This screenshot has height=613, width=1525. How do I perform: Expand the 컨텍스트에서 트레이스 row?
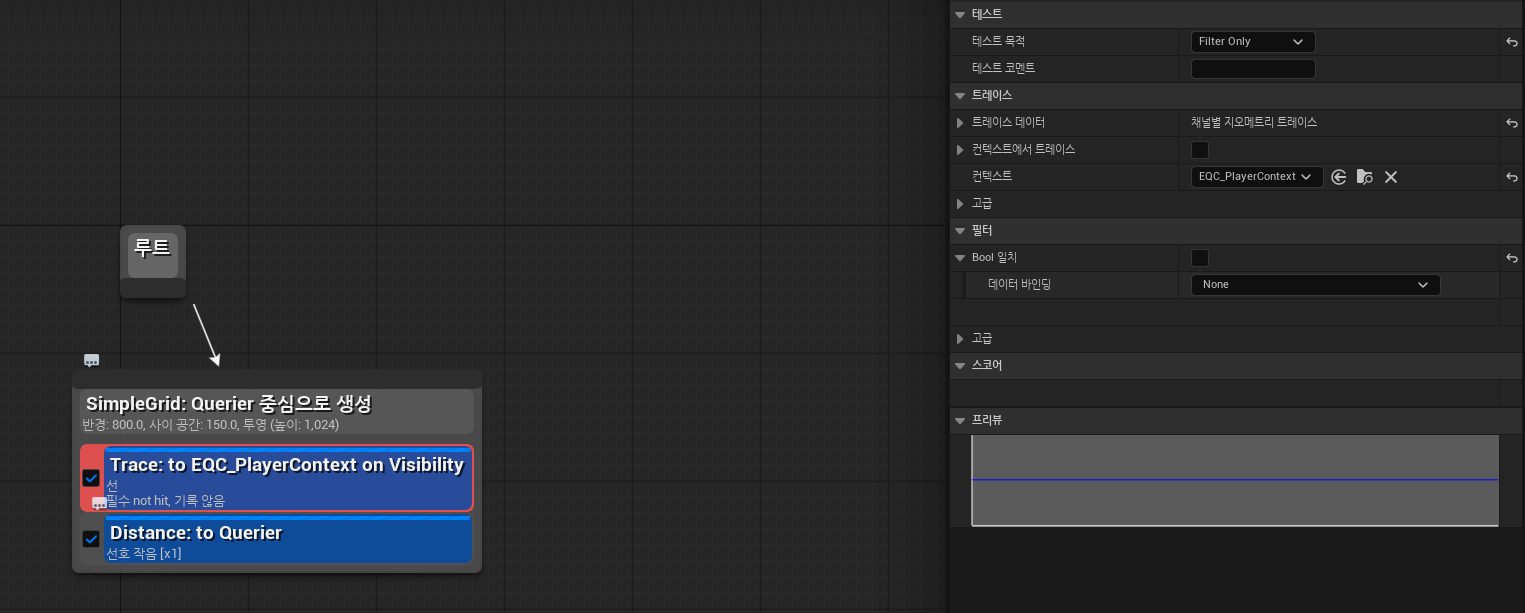(x=961, y=150)
